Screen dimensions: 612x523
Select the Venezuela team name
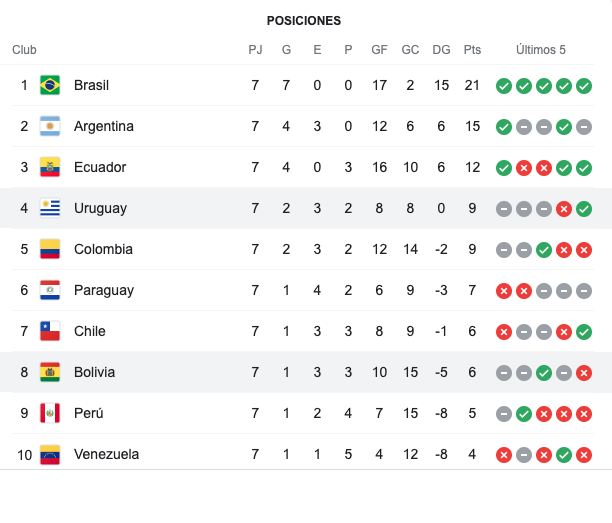pyautogui.click(x=106, y=454)
